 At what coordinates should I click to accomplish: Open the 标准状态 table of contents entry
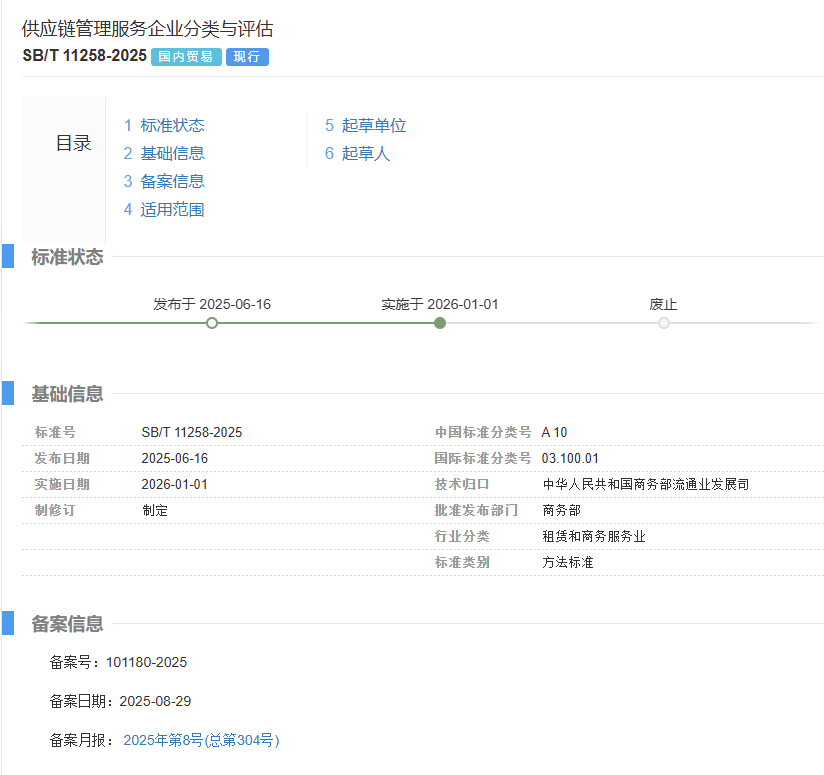click(170, 125)
